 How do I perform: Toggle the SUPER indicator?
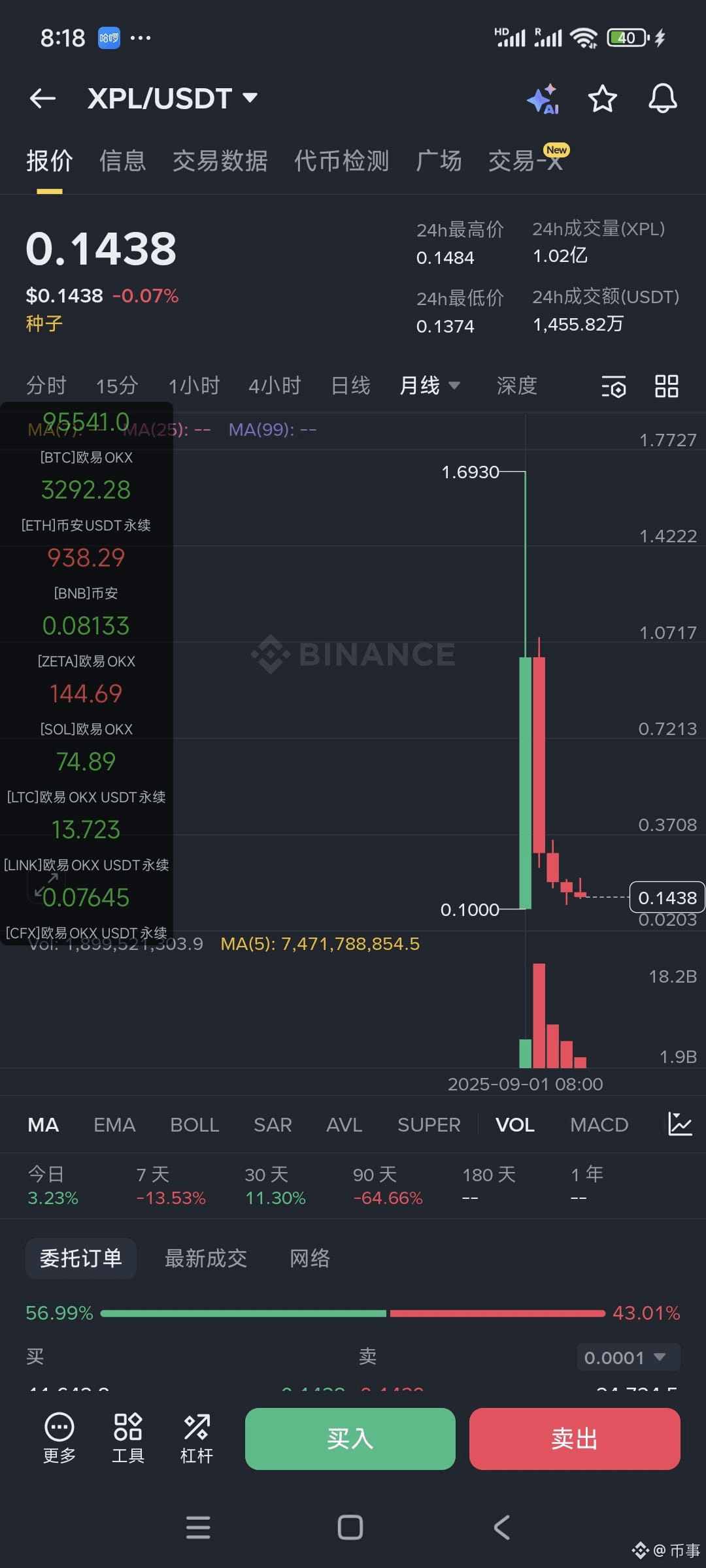click(x=429, y=1124)
